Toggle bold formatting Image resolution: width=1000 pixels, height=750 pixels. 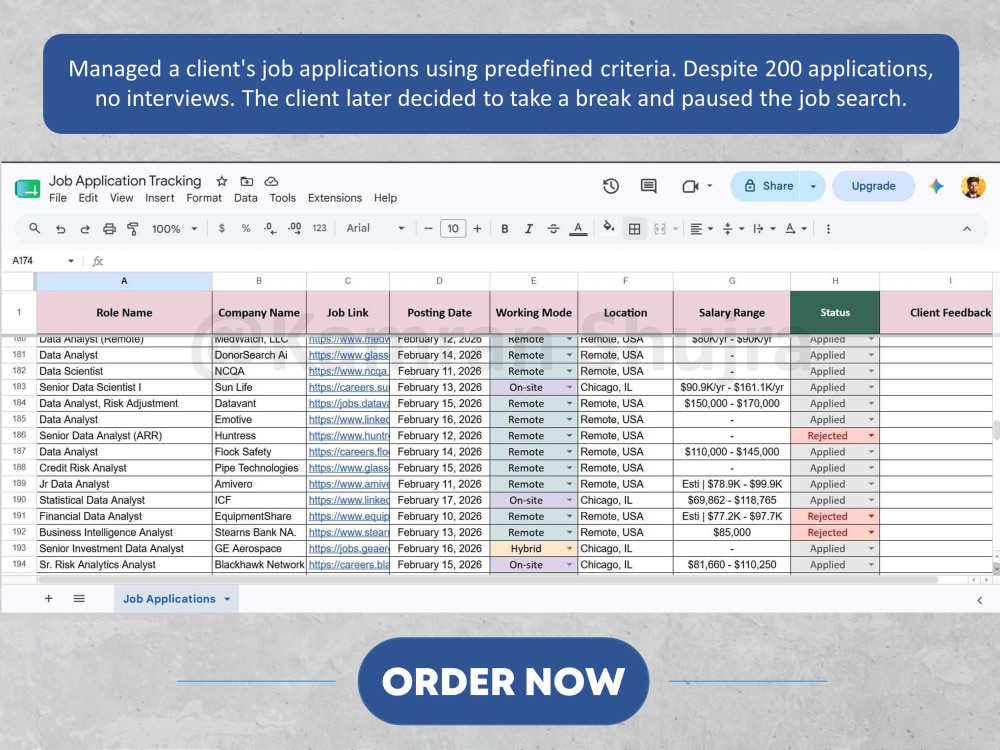[x=504, y=229]
